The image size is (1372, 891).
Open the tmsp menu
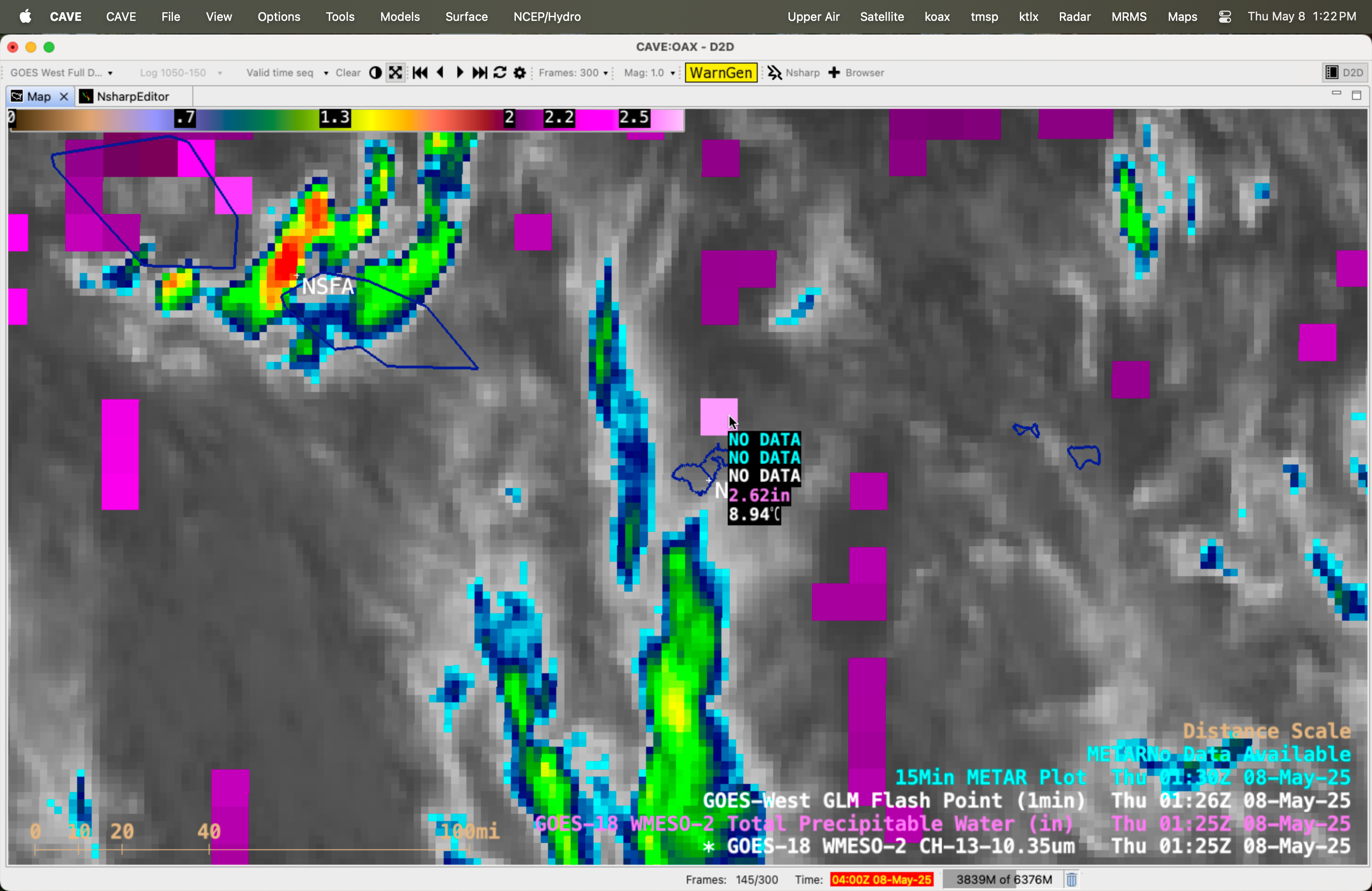click(x=985, y=17)
